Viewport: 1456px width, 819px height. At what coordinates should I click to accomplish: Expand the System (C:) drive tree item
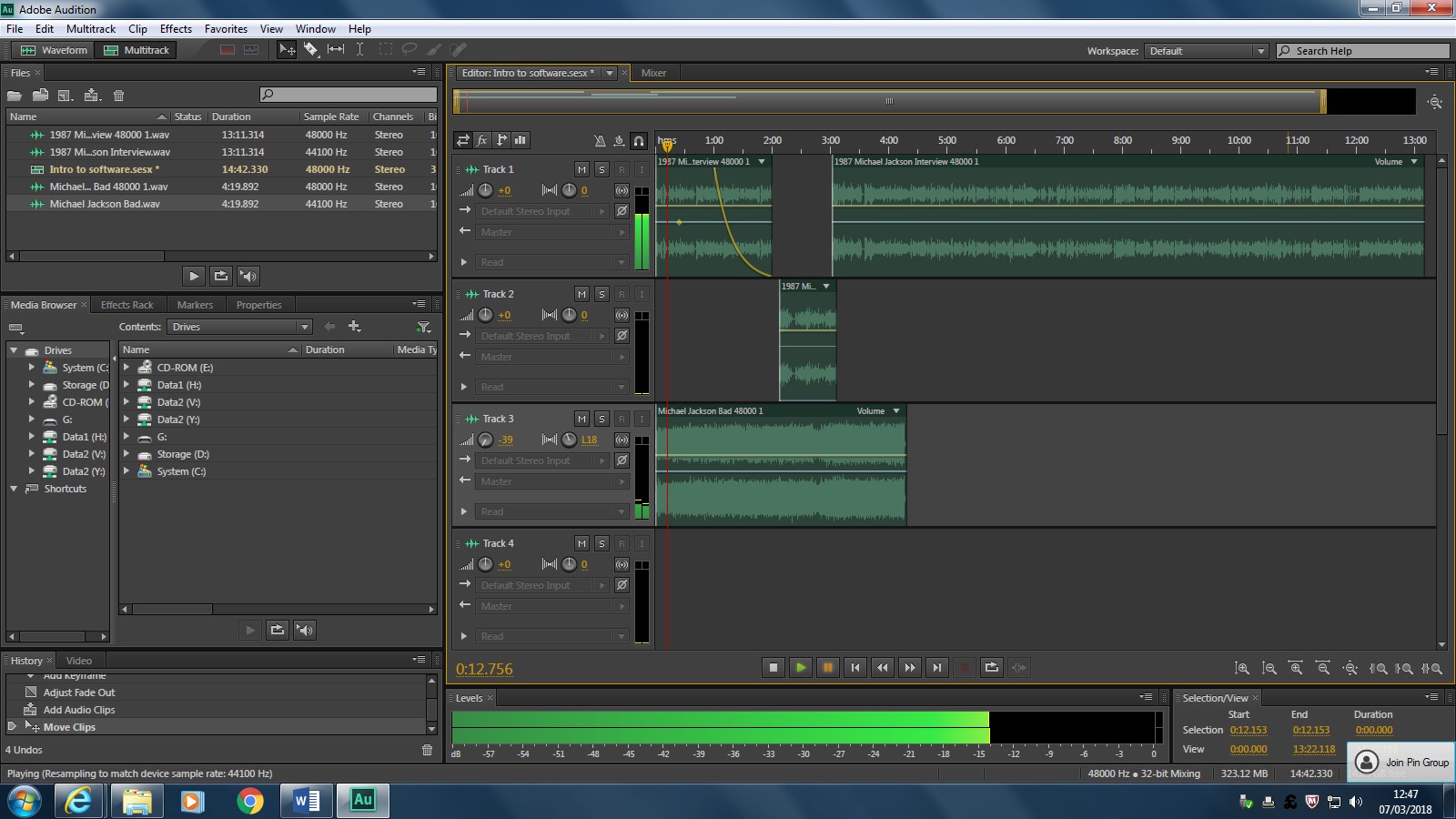[x=31, y=368]
